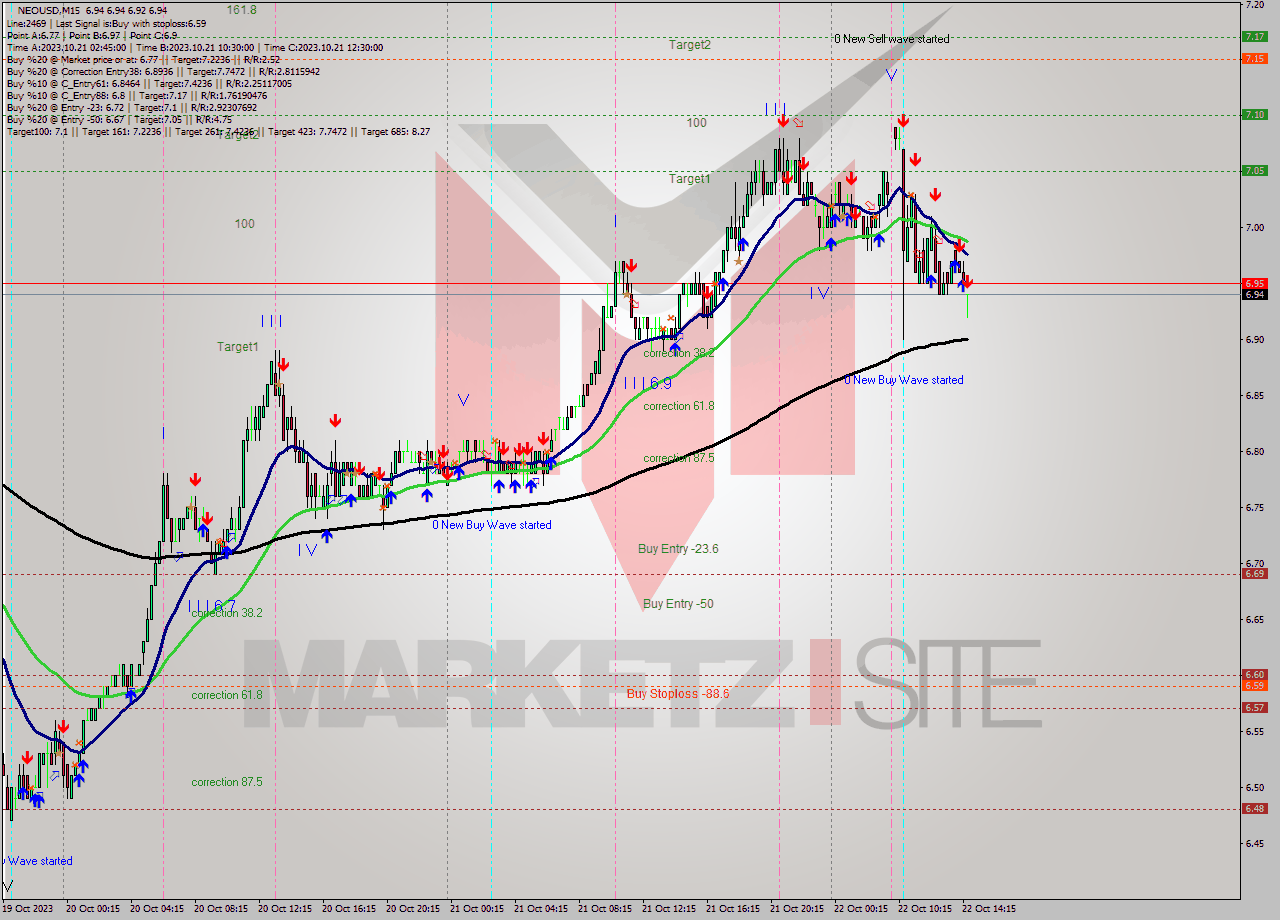Select the green 7.17 price tag on axis
This screenshot has height=920, width=1280.
point(1254,37)
